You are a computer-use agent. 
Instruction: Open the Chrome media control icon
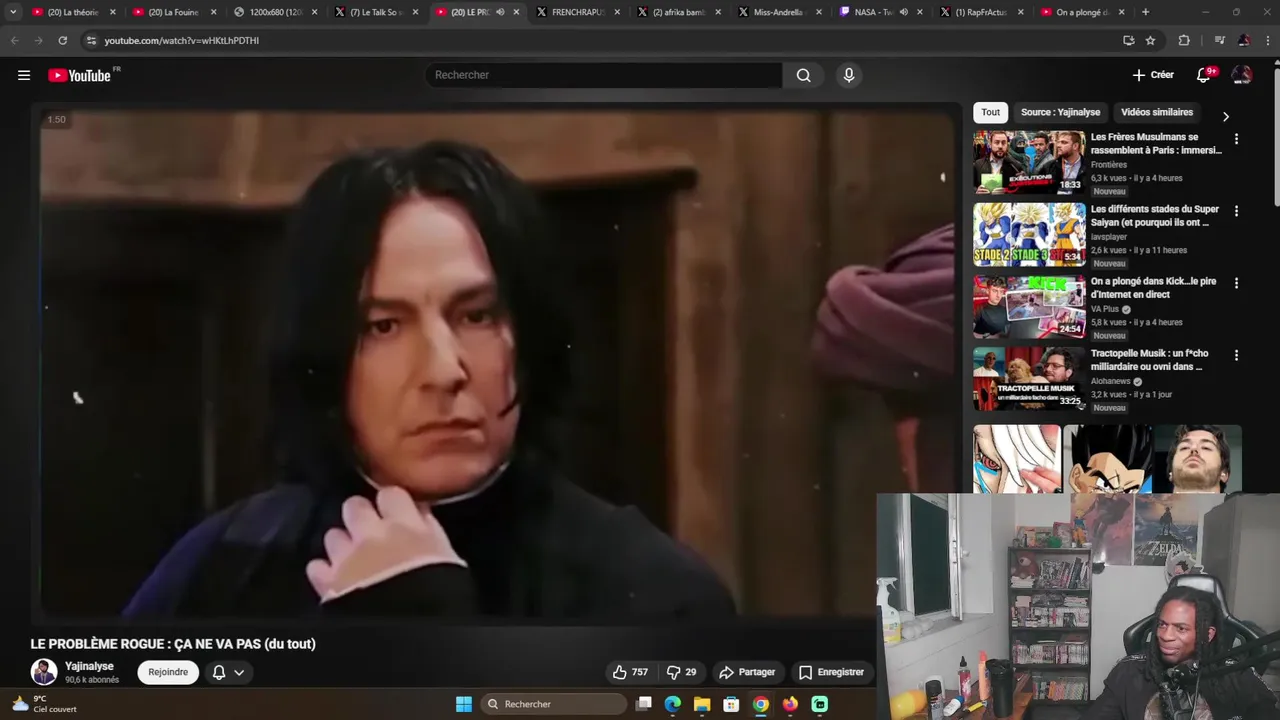(1219, 40)
